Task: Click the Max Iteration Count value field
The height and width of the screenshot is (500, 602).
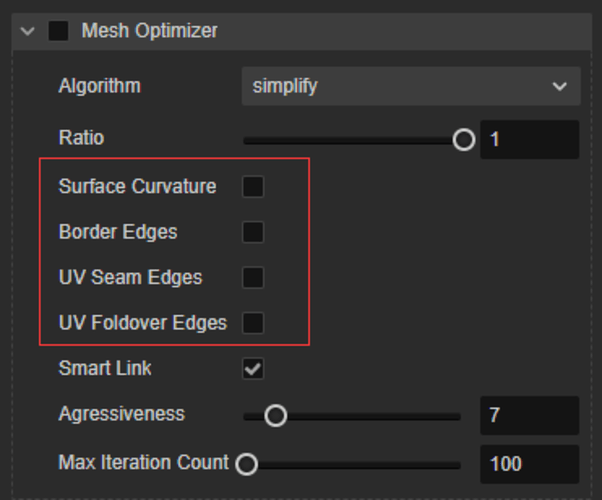Action: pyautogui.click(x=529, y=464)
